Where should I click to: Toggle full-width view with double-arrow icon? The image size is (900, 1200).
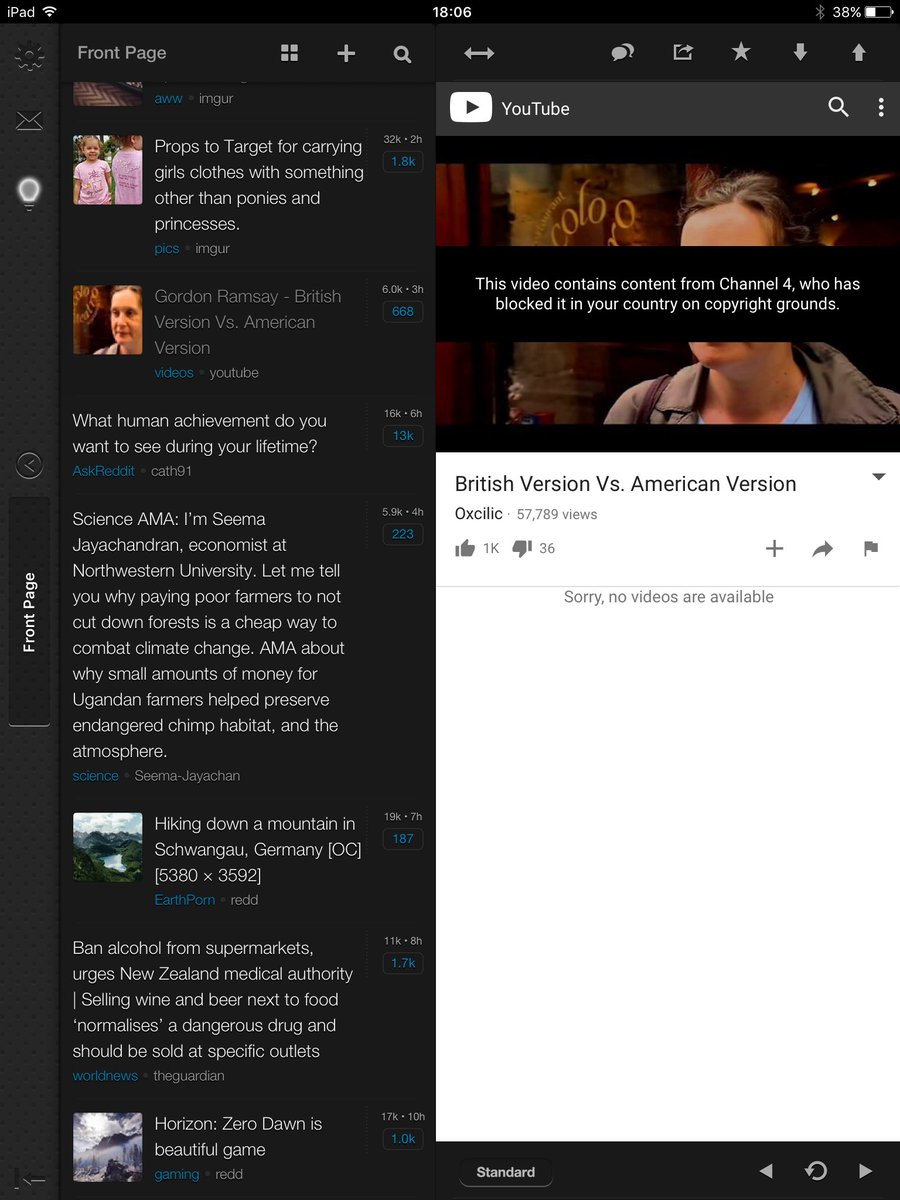pos(480,53)
